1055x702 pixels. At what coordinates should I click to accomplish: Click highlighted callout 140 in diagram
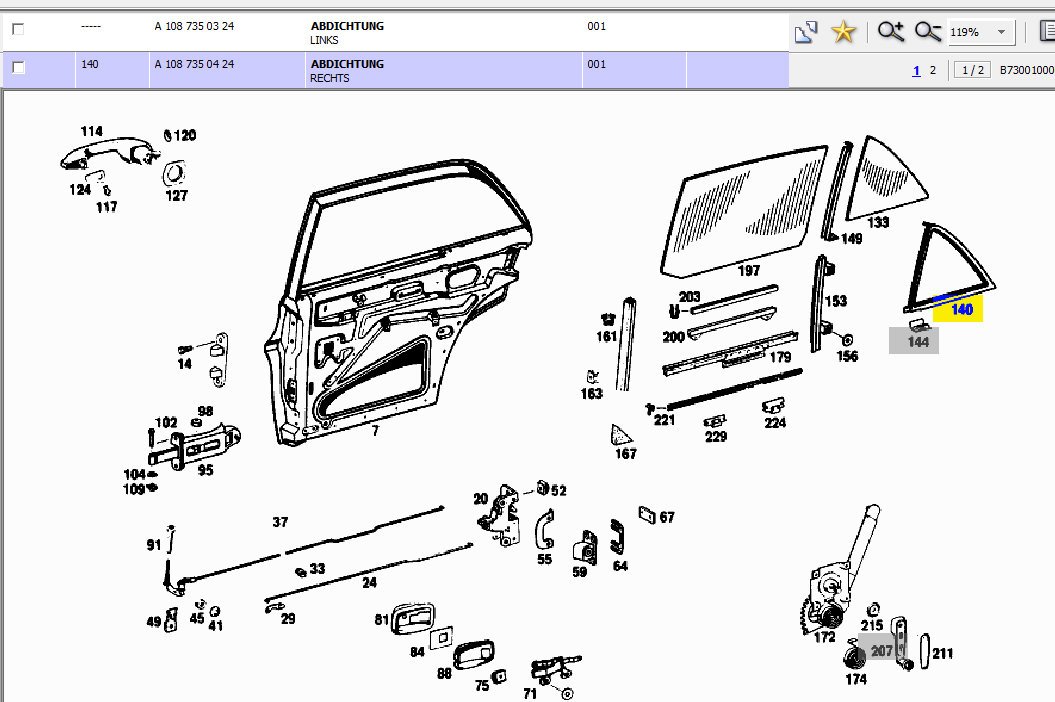(961, 309)
